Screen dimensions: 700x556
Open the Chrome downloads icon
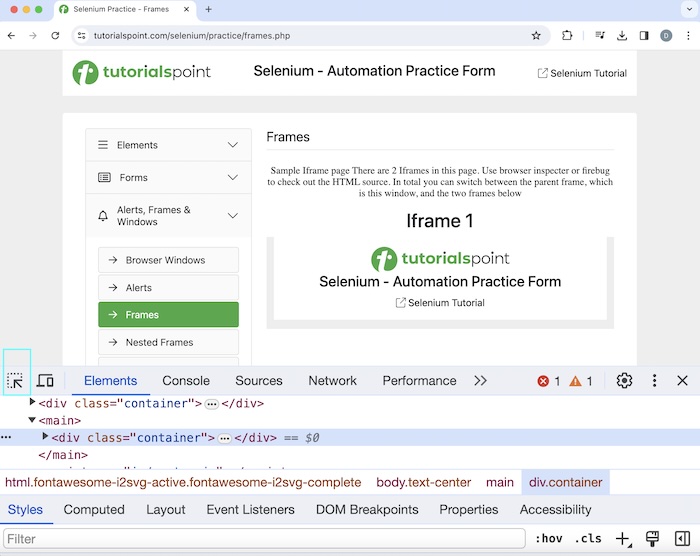[x=622, y=35]
